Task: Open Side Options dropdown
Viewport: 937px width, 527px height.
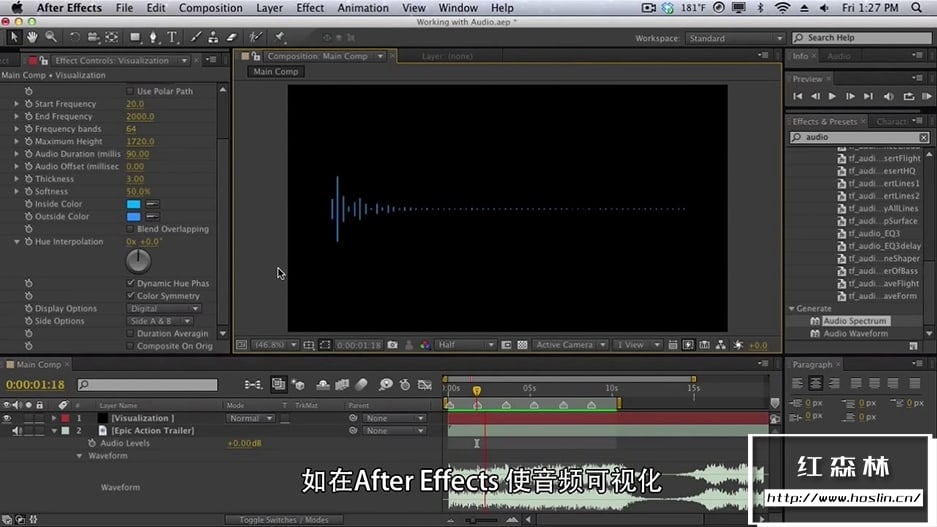Action: [x=160, y=321]
